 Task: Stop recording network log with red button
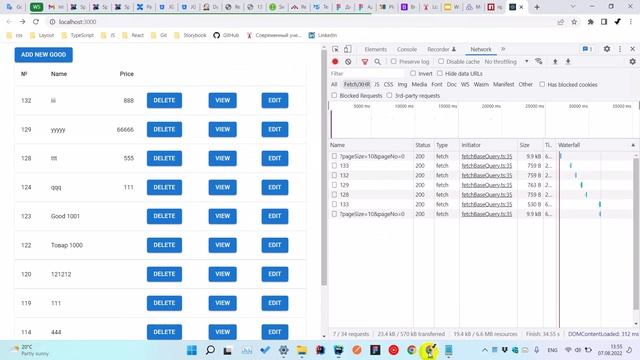tap(335, 62)
